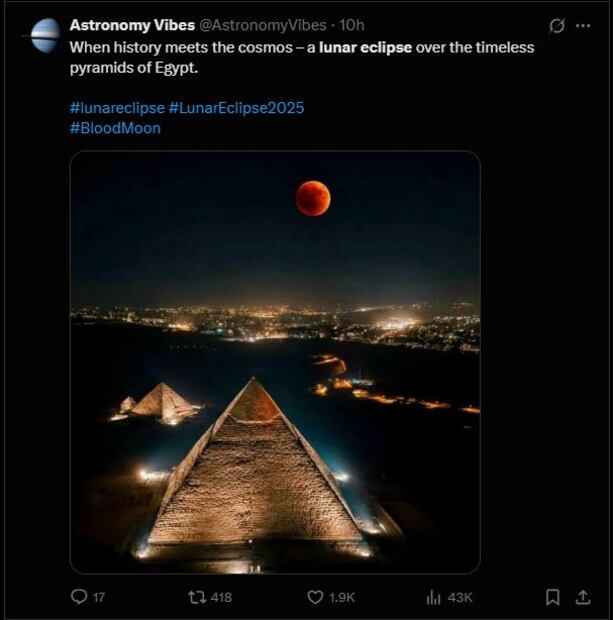
Task: Open the Grok explain-post icon
Action: pos(557,26)
